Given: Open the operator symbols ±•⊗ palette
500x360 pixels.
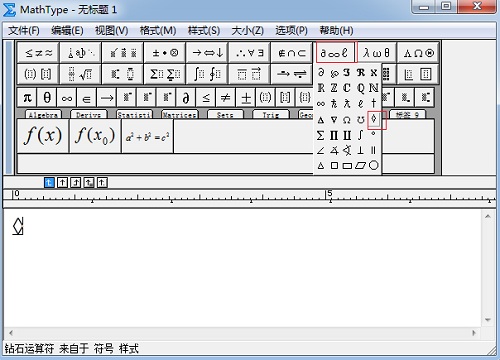Looking at the screenshot, I should click(x=165, y=53).
